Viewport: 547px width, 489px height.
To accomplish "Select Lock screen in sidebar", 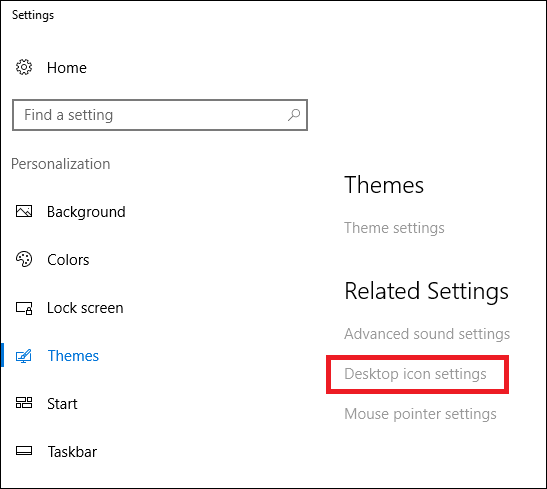I will click(85, 308).
